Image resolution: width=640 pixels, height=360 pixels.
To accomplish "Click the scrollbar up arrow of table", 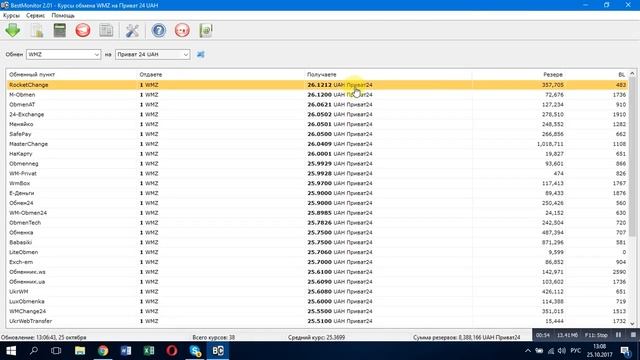I will click(632, 73).
